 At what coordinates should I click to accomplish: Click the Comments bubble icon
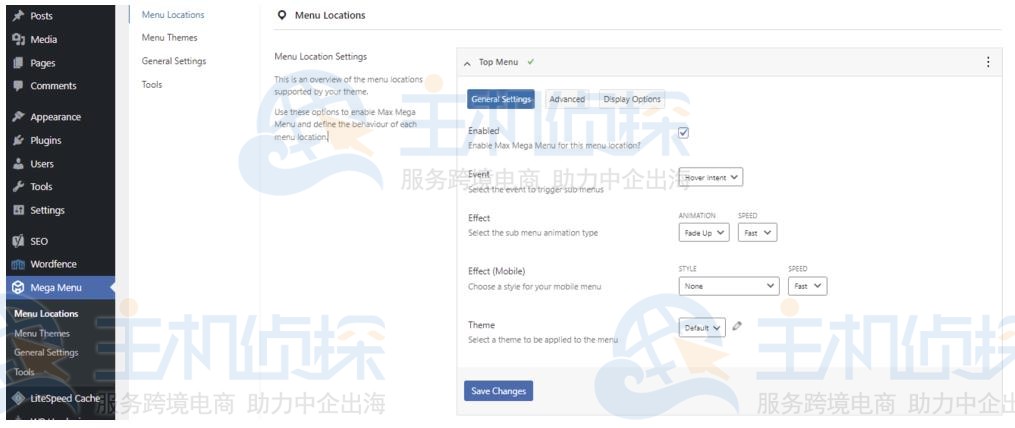(x=18, y=86)
